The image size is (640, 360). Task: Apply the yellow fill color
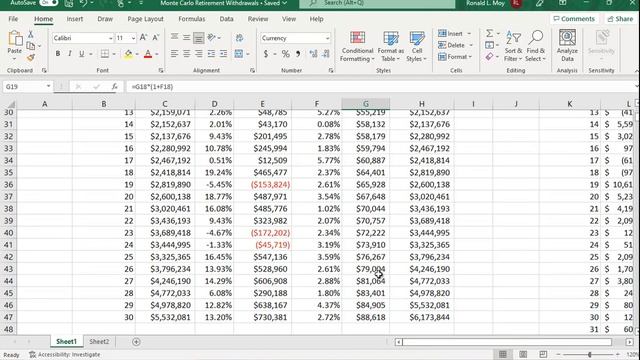tap(128, 54)
